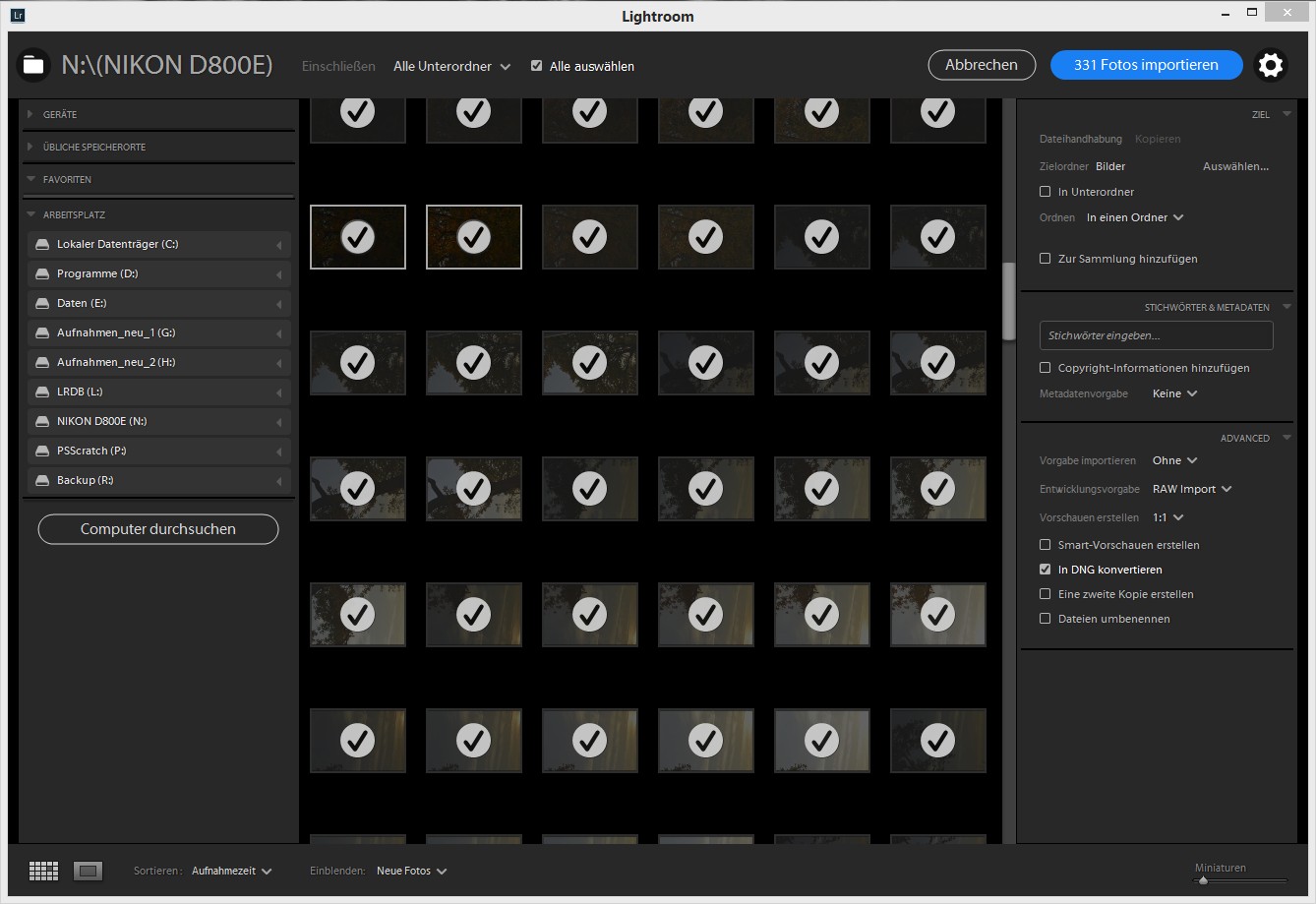Click 331 Fotos importieren button
The width and height of the screenshot is (1316, 904).
[1146, 65]
